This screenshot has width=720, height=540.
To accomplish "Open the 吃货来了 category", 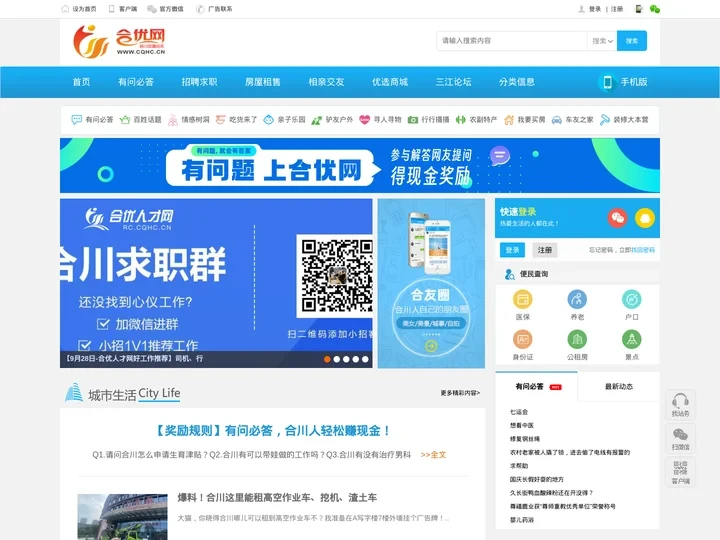I will (236, 120).
